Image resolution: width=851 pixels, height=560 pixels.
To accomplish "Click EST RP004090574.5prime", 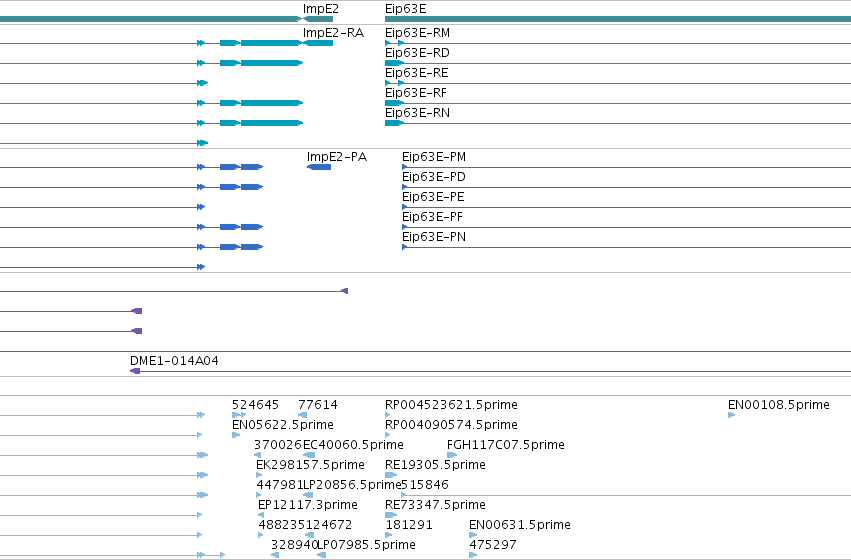I will tap(451, 425).
